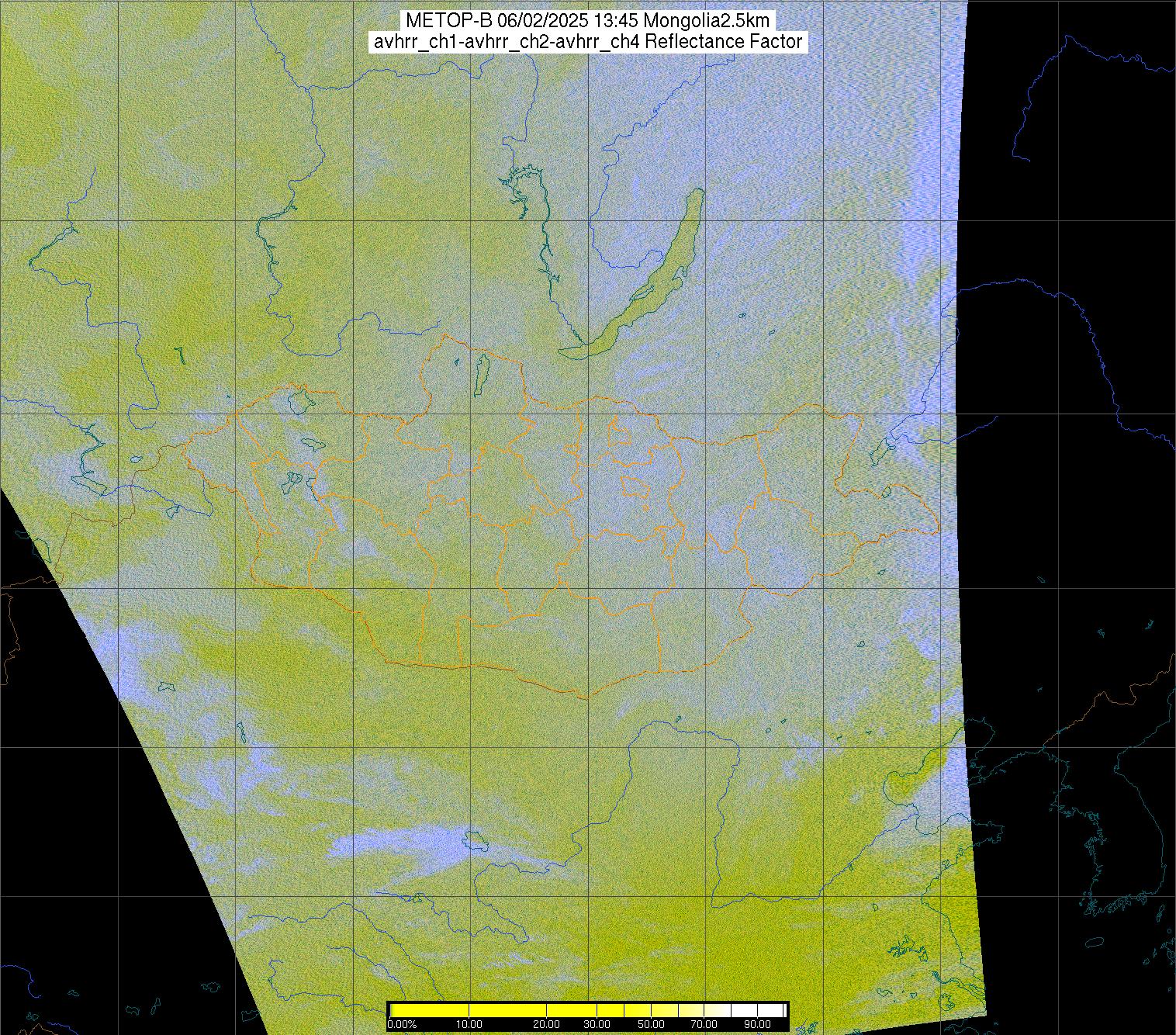Image resolution: width=1176 pixels, height=1035 pixels.
Task: Click the 50.00 label on the color scale
Action: point(652,1024)
